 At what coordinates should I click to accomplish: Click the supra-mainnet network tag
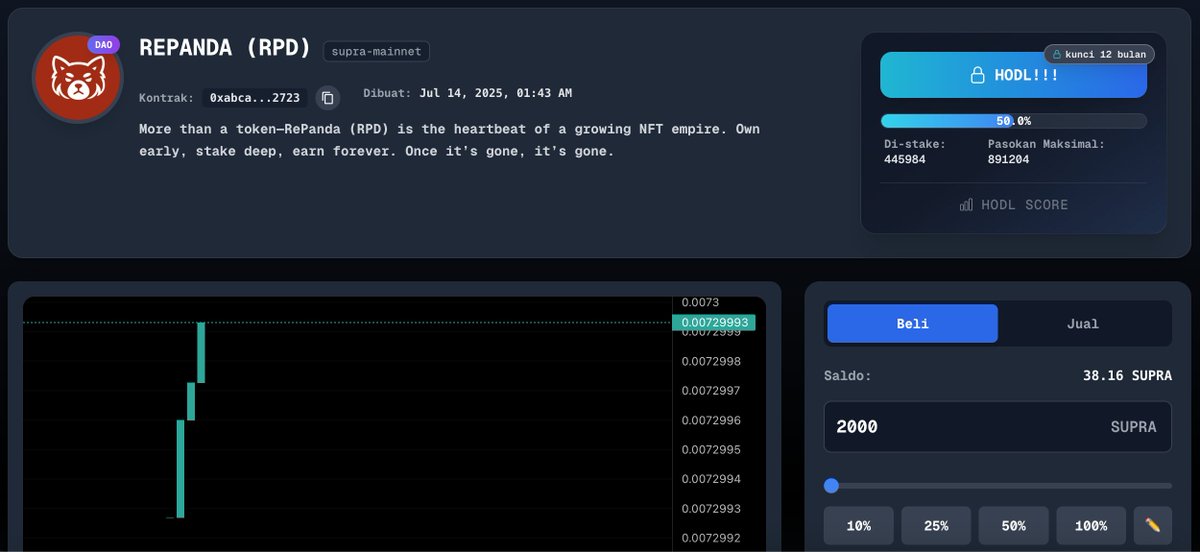pos(377,51)
